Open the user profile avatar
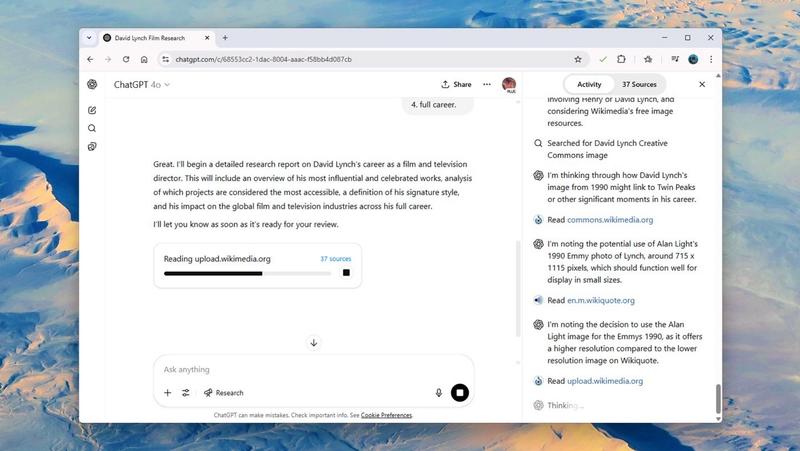 509,84
